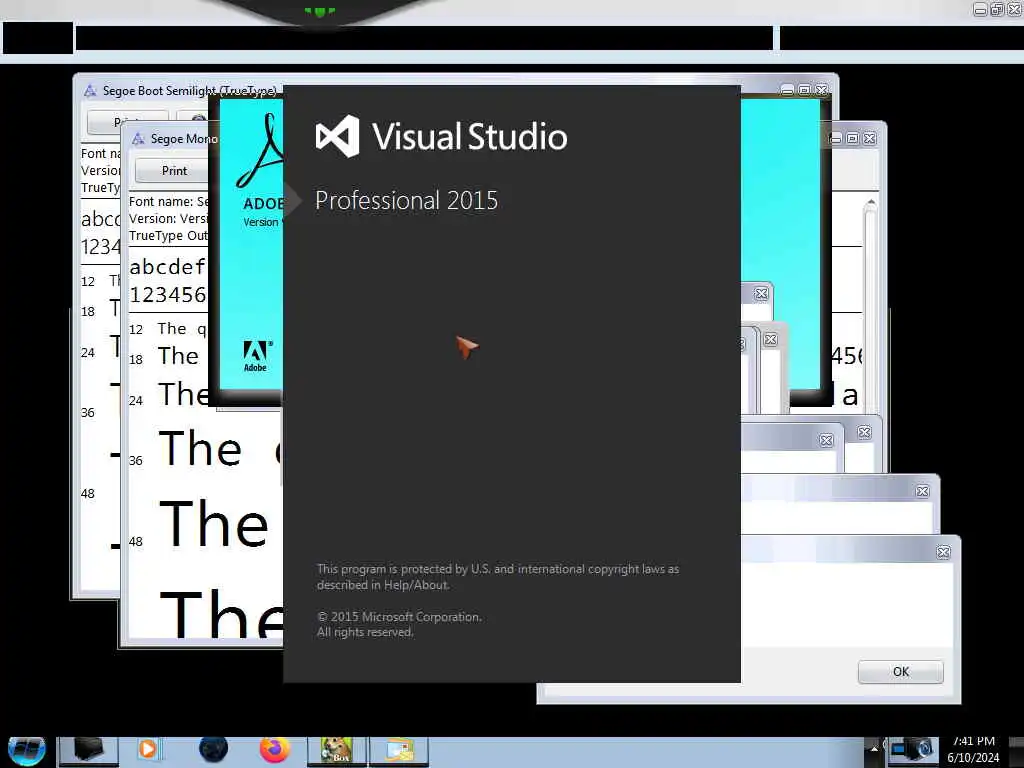1024x768 pixels.
Task: Click the Professional 2015 splash text
Action: tap(406, 200)
